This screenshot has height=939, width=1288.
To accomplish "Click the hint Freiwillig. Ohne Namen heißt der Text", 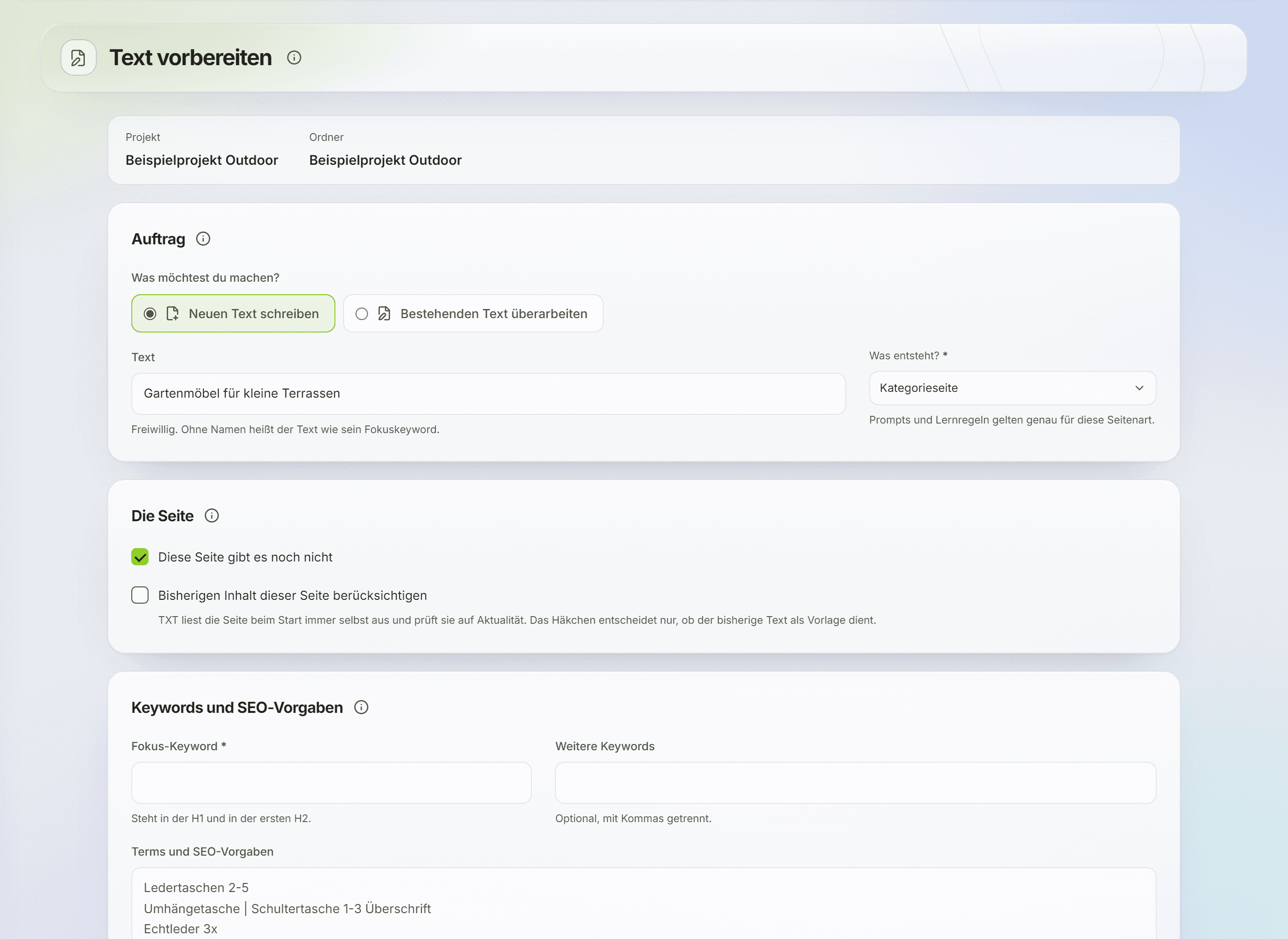I will (x=285, y=430).
